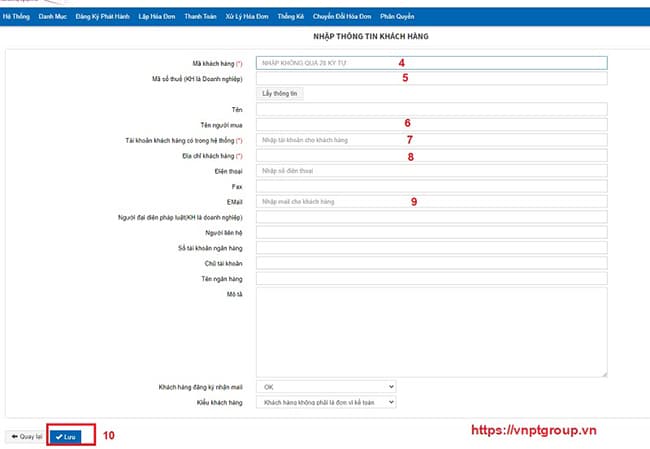Focus the Điện thoại input field
The image size is (650, 449).
point(431,171)
